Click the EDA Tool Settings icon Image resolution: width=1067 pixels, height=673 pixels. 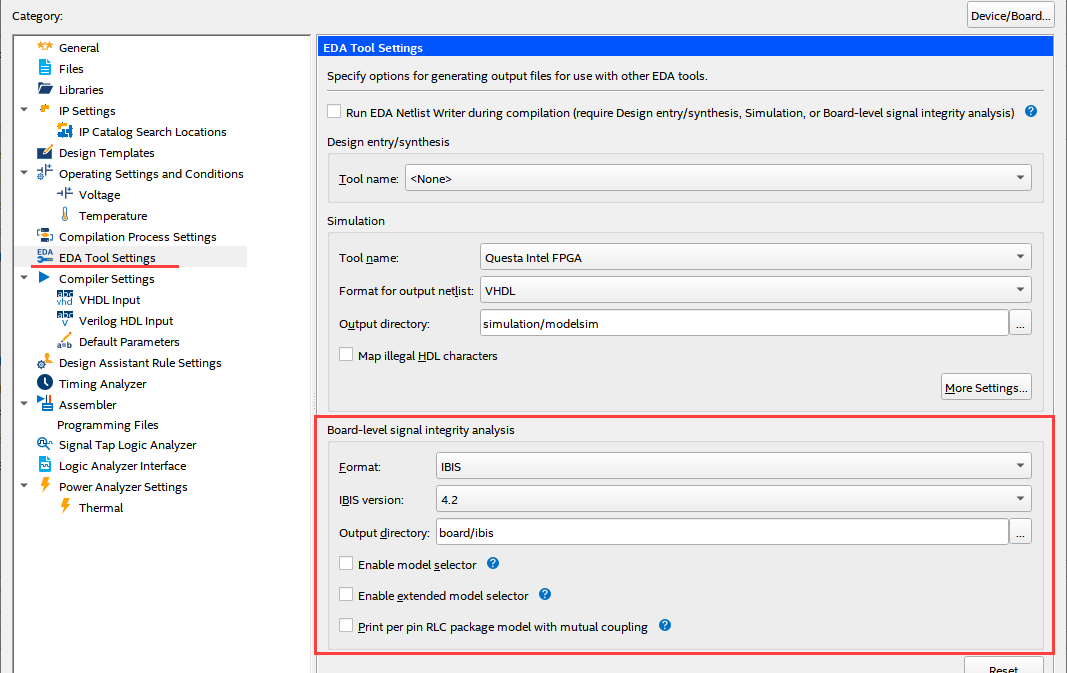coord(45,256)
